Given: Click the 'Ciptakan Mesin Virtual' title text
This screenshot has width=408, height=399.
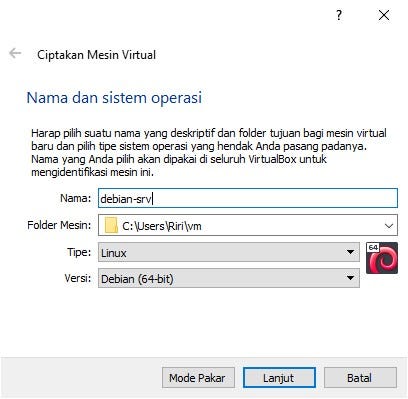Looking at the screenshot, I should pyautogui.click(x=96, y=55).
